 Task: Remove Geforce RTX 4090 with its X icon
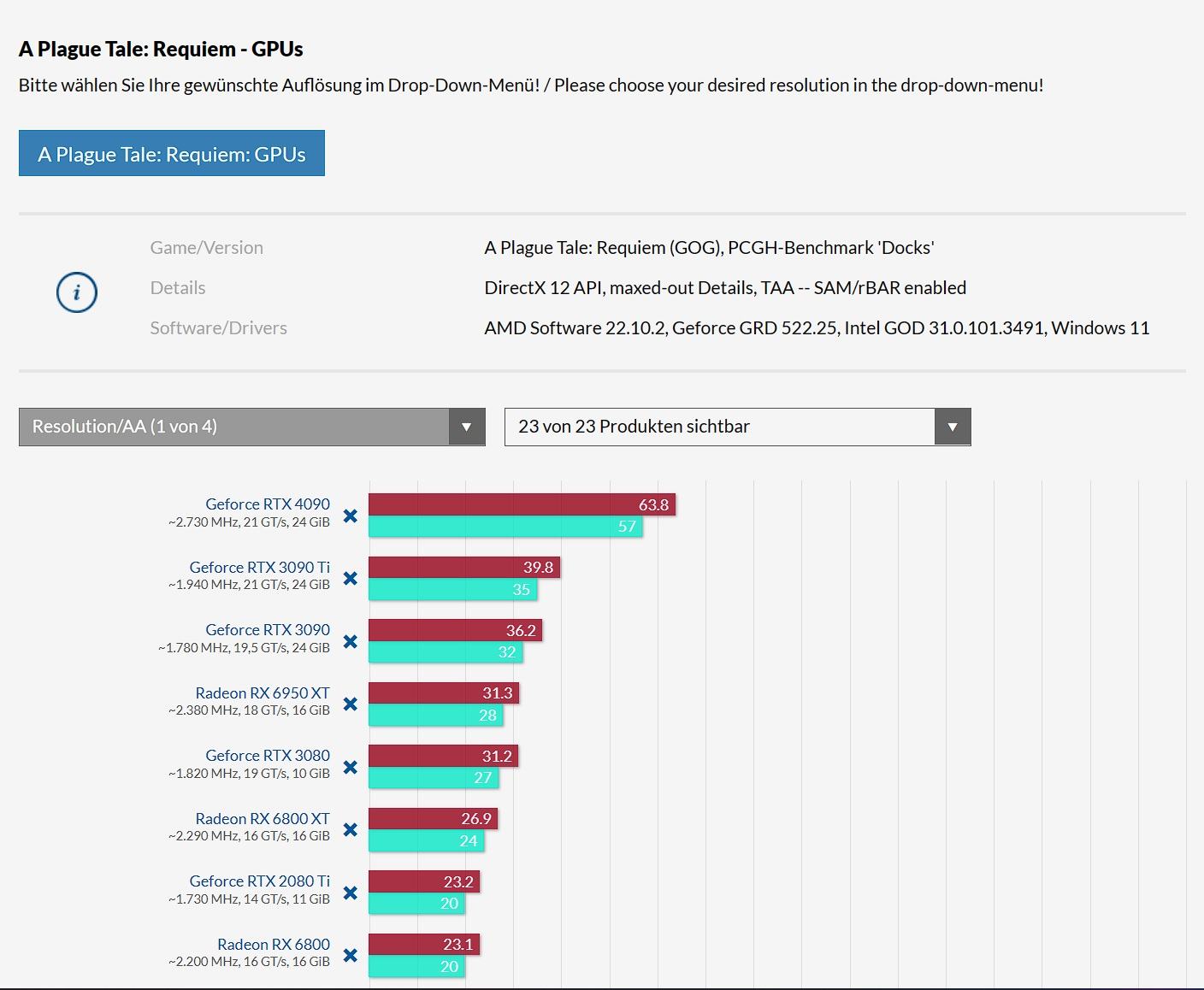(350, 516)
